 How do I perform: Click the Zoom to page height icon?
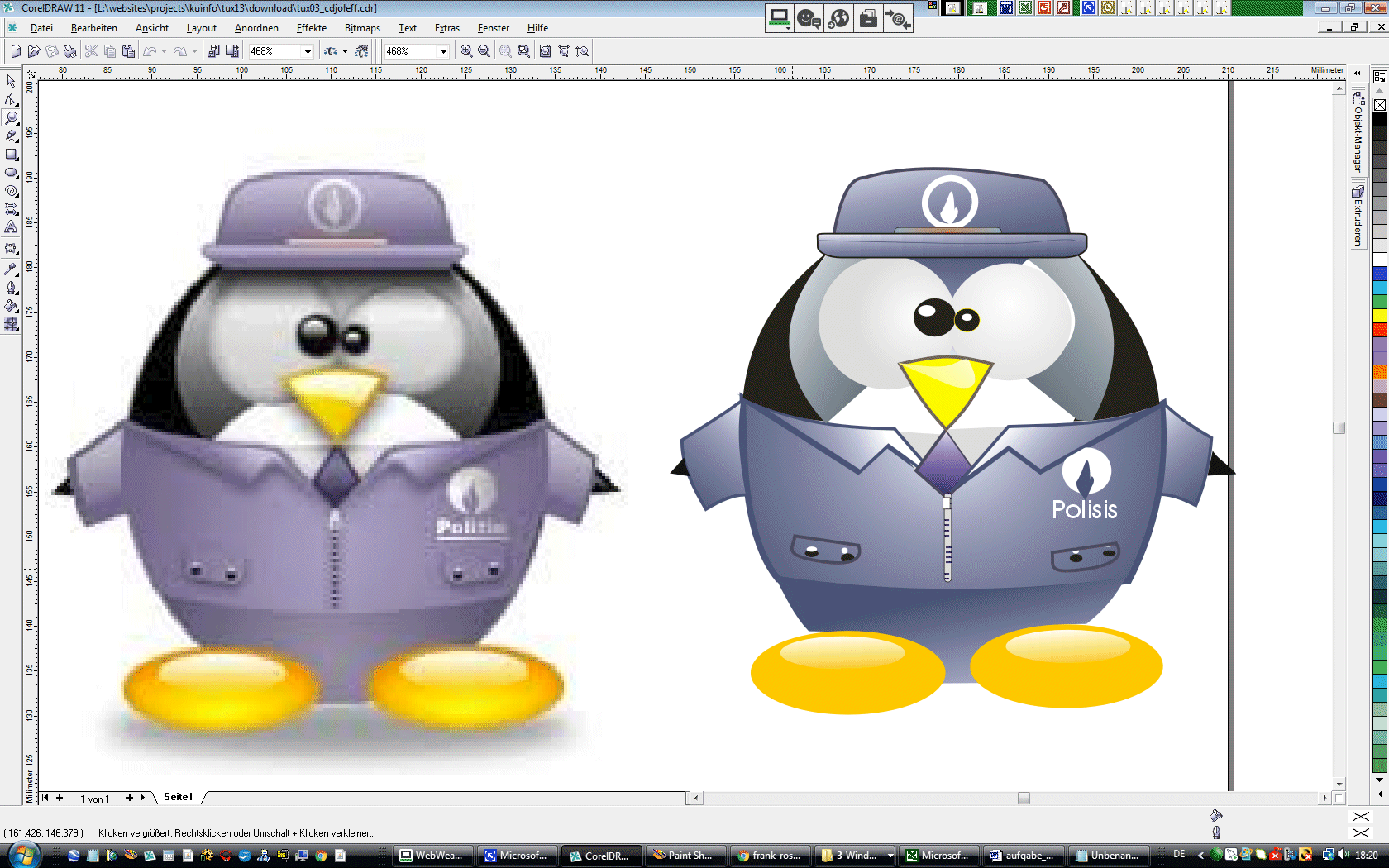tap(582, 51)
